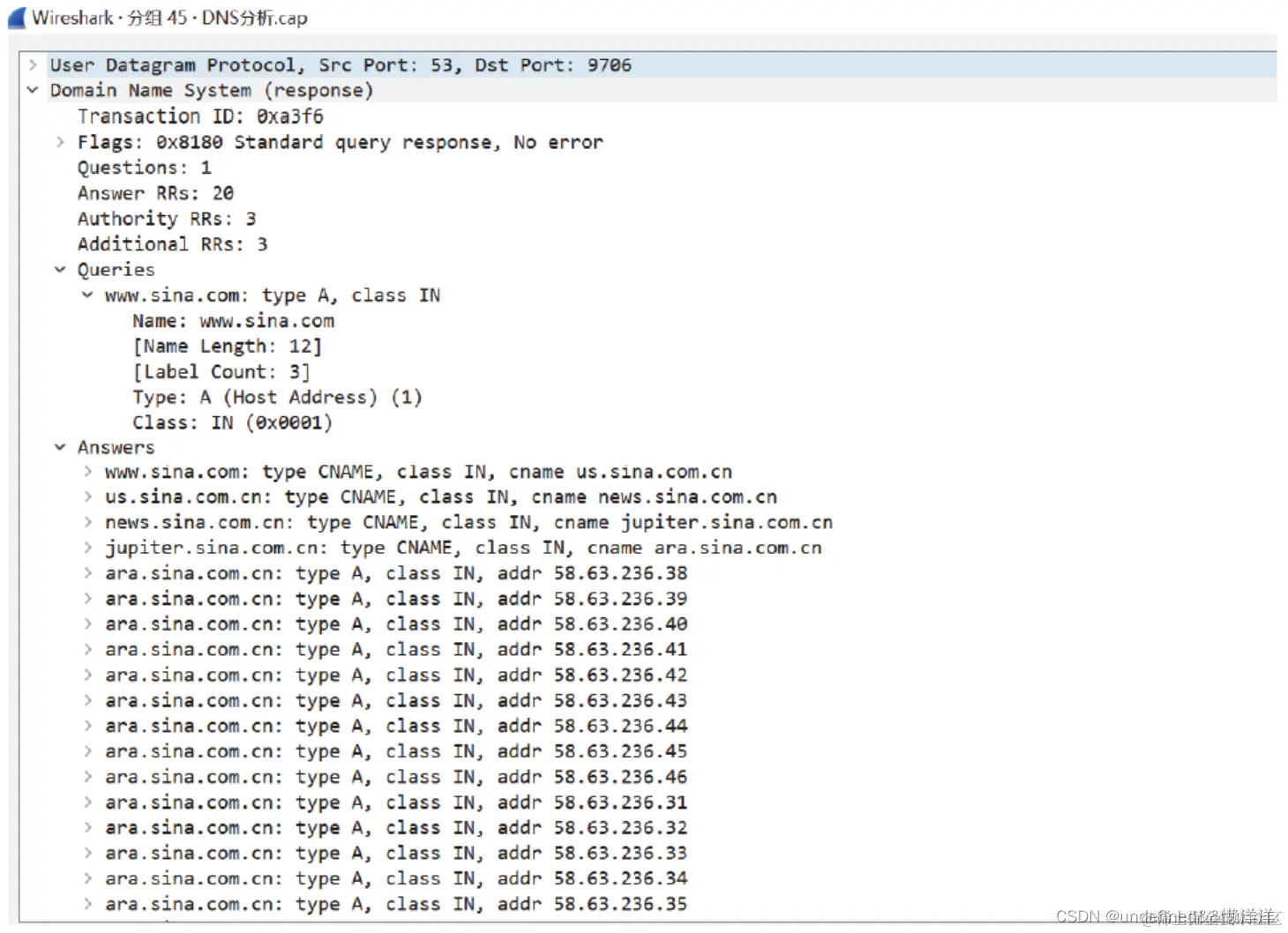Expand answer with addr 58.63.236.32
This screenshot has height=933, width=1288.
(x=88, y=827)
